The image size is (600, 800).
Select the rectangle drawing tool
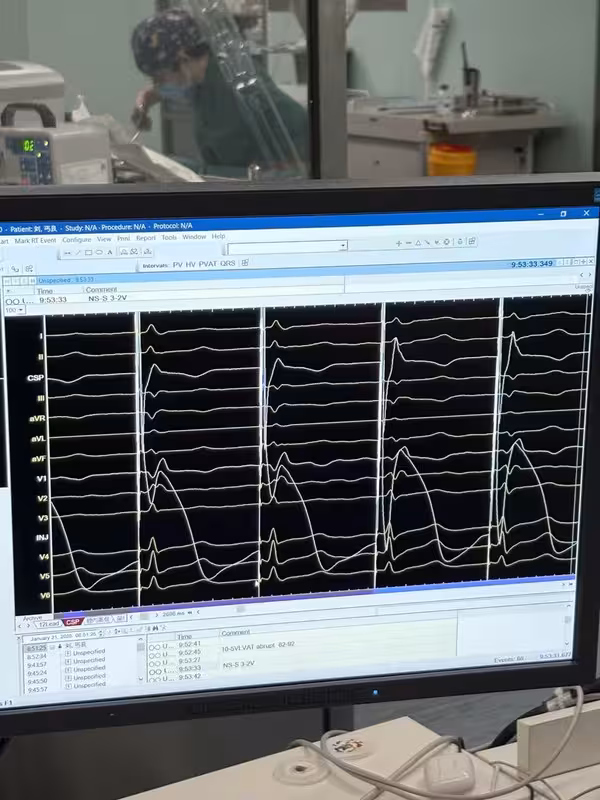pos(88,253)
